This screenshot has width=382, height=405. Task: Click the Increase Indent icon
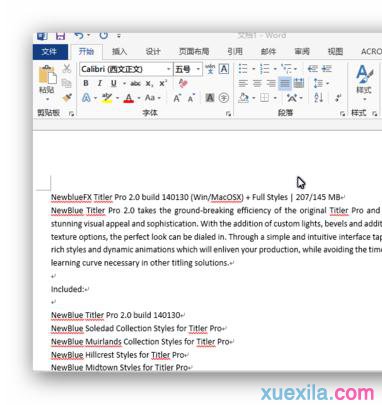326,69
